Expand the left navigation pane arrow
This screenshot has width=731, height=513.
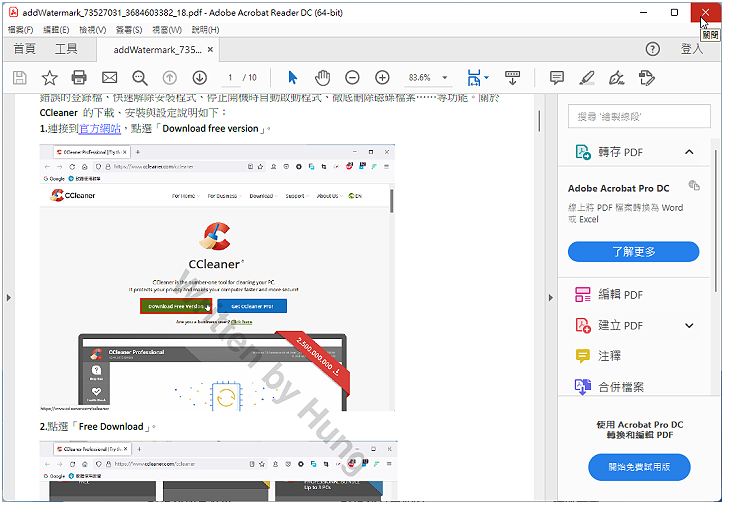8,297
